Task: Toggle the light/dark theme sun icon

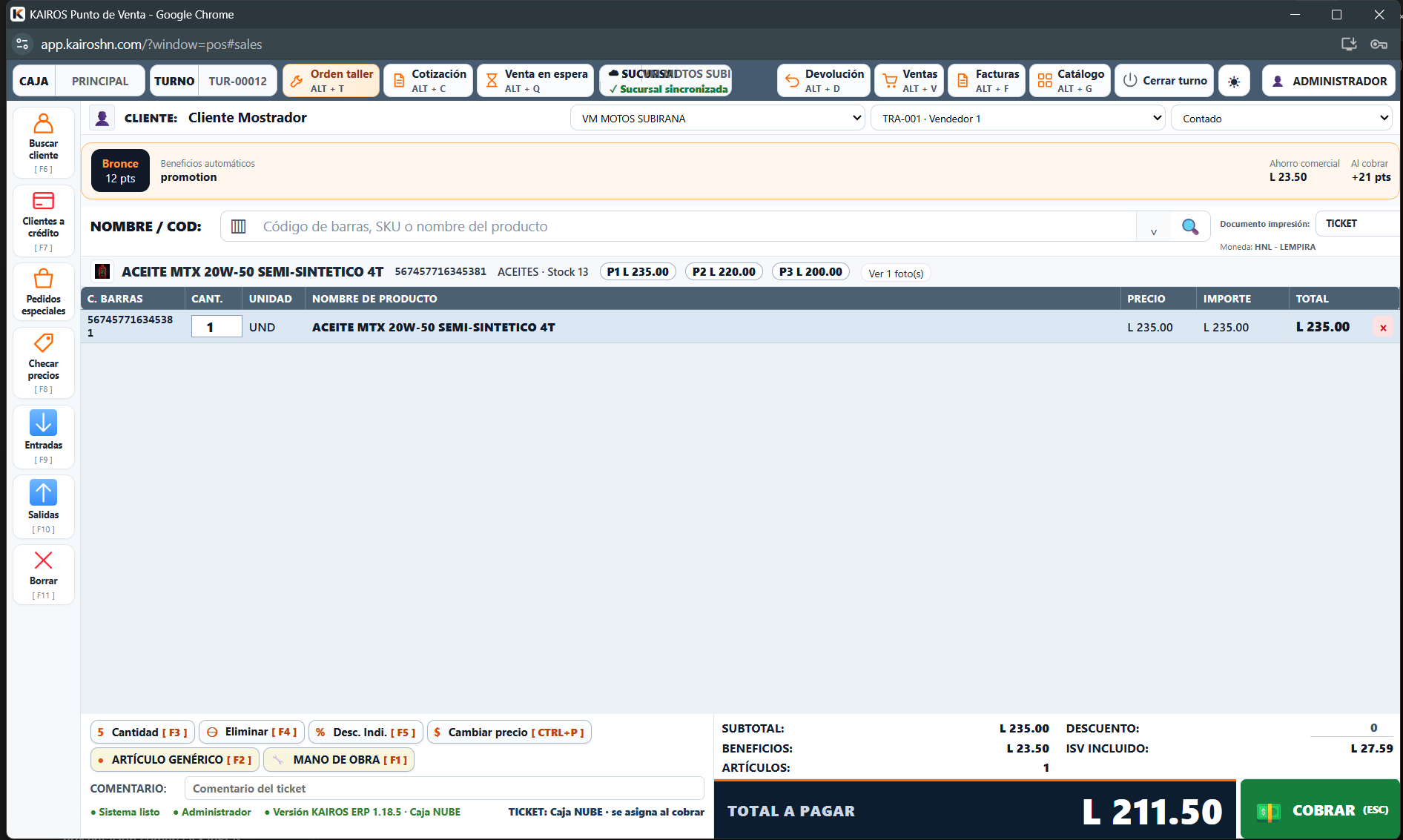Action: click(x=1234, y=81)
